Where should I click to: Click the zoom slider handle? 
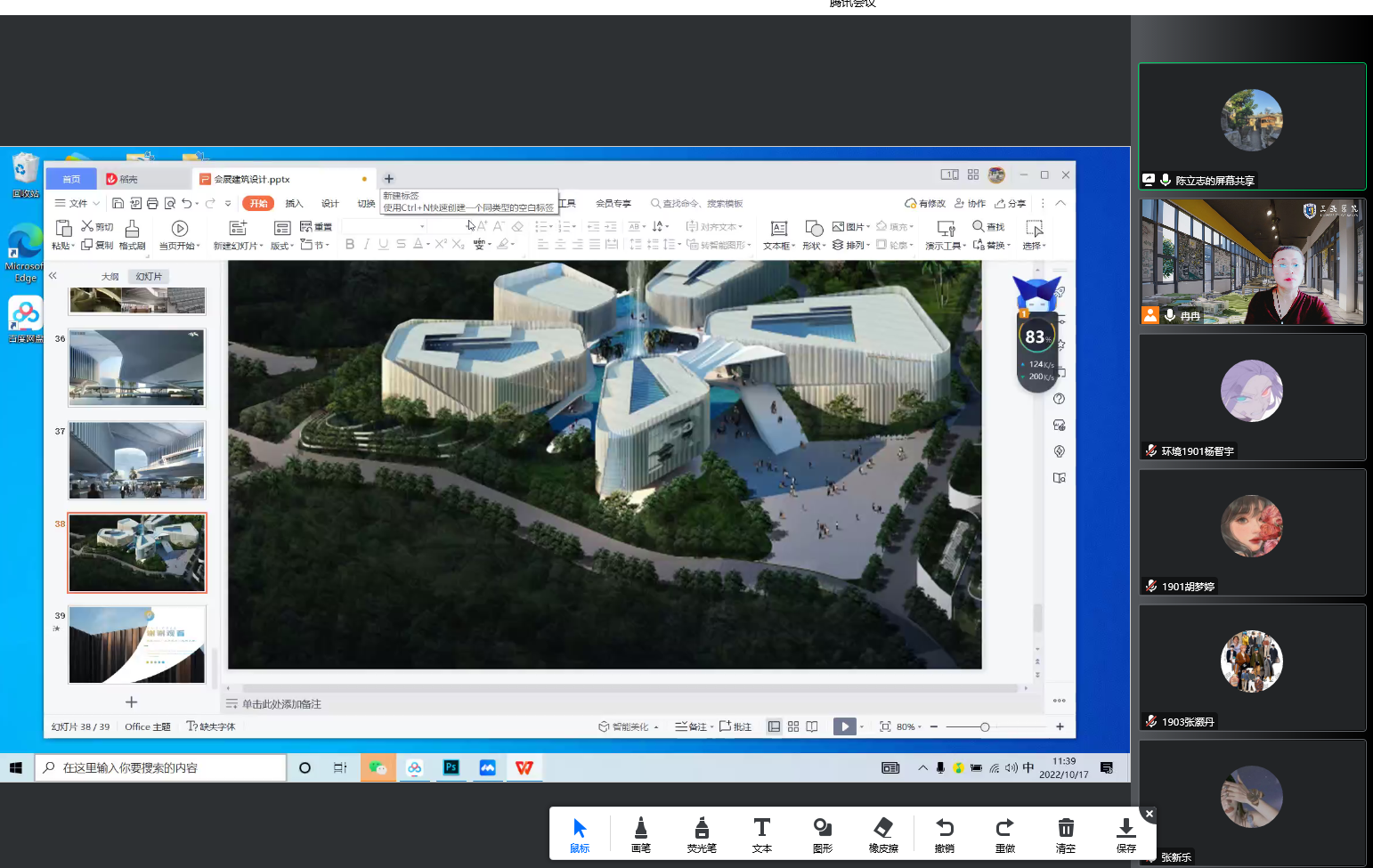985,727
